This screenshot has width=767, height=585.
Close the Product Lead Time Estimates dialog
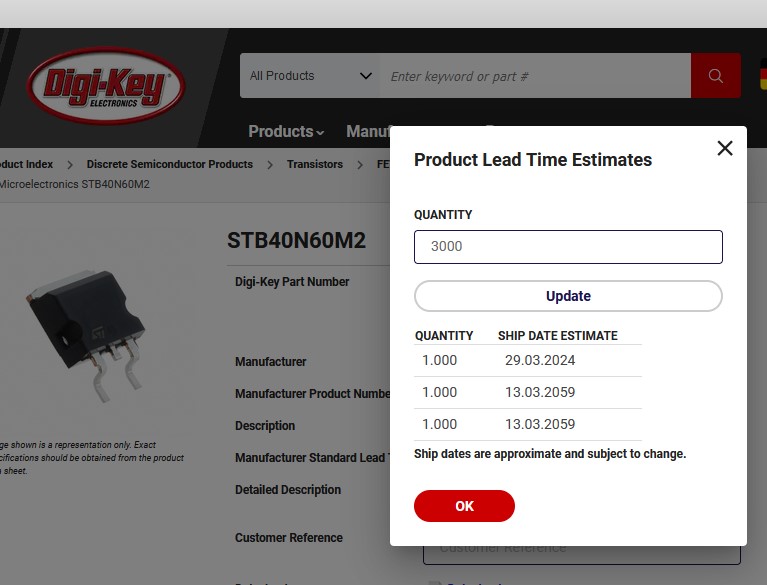[x=724, y=148]
